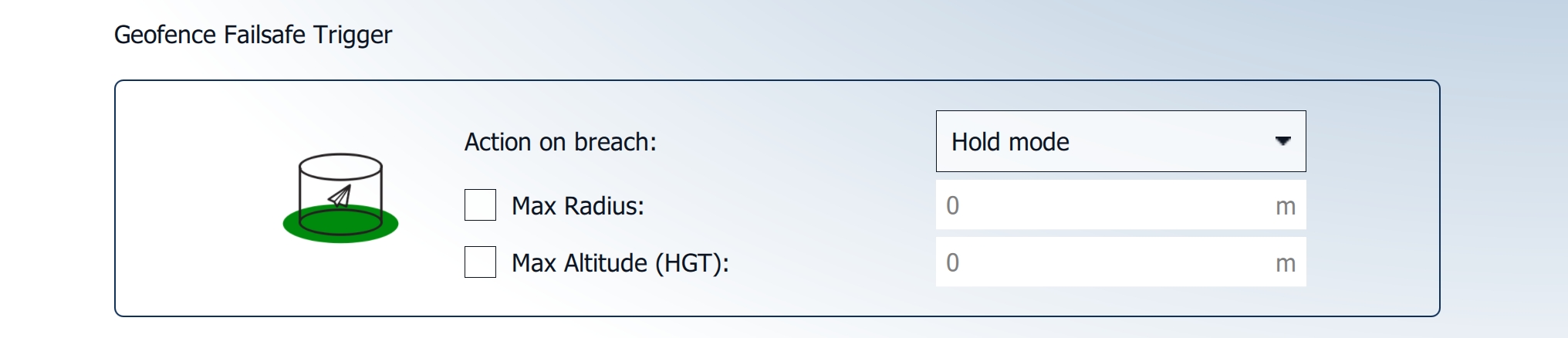
Task: Click the geofence cylinder icon
Action: click(340, 198)
